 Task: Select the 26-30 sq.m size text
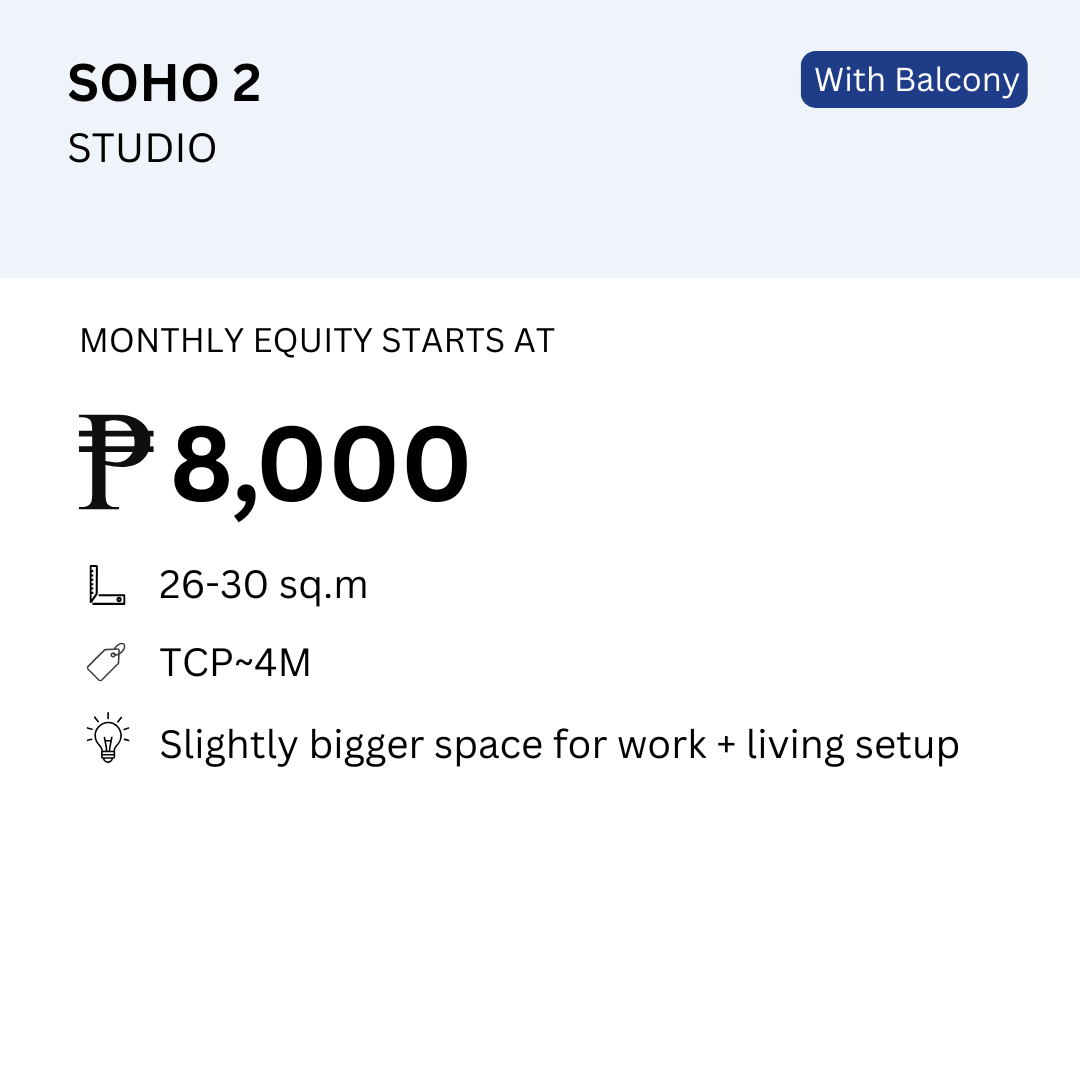(x=263, y=586)
